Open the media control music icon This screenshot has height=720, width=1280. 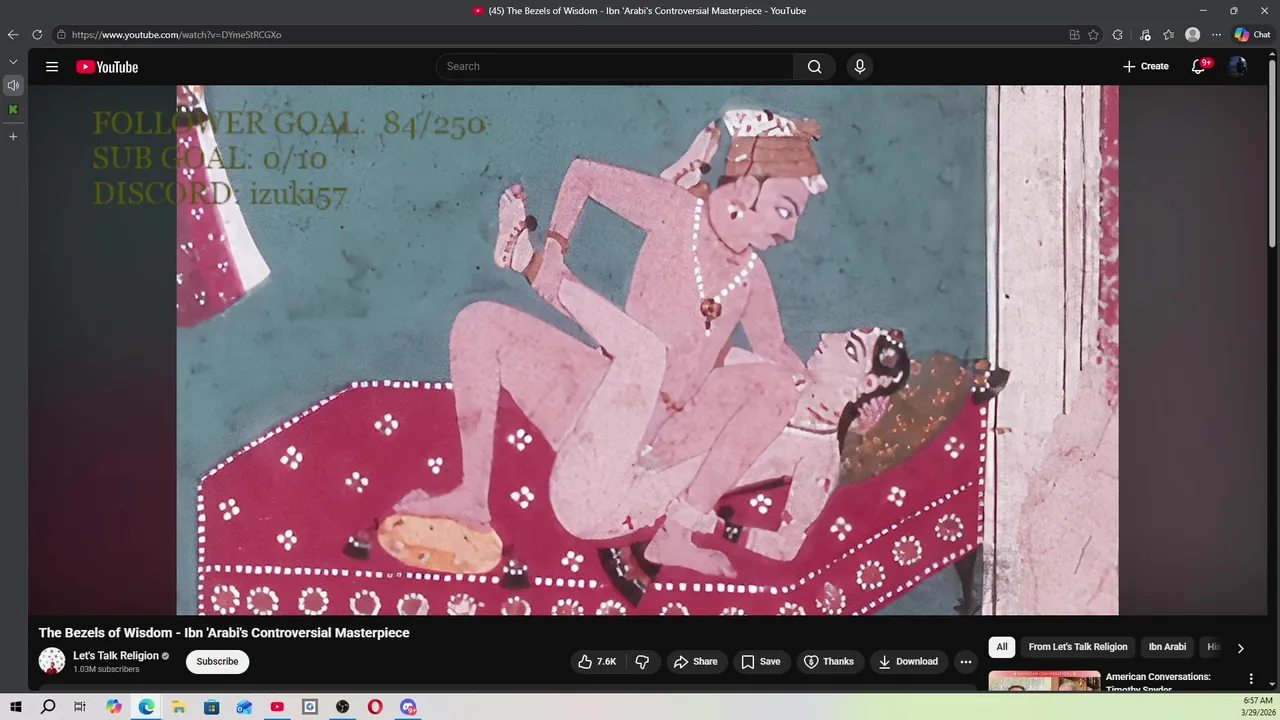1145,35
